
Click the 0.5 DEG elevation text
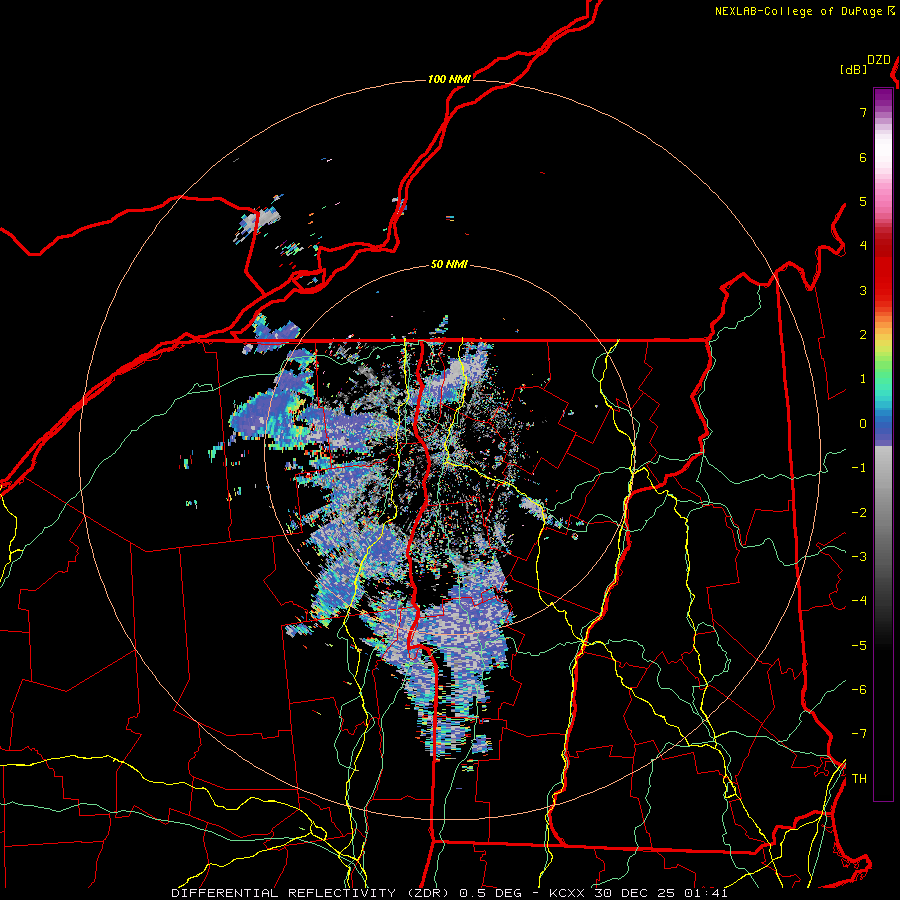click(491, 893)
